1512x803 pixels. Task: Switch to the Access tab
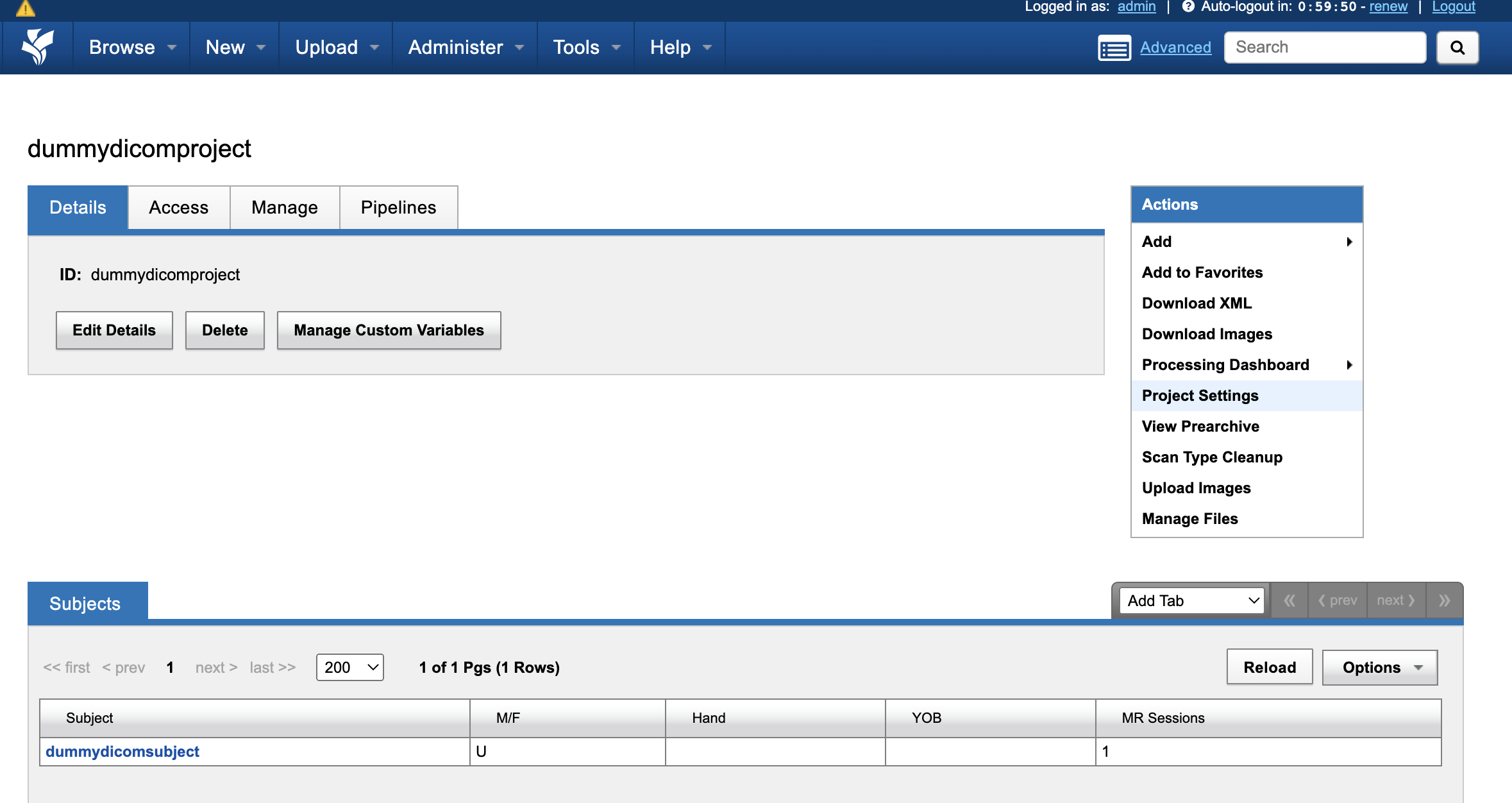[x=179, y=208]
